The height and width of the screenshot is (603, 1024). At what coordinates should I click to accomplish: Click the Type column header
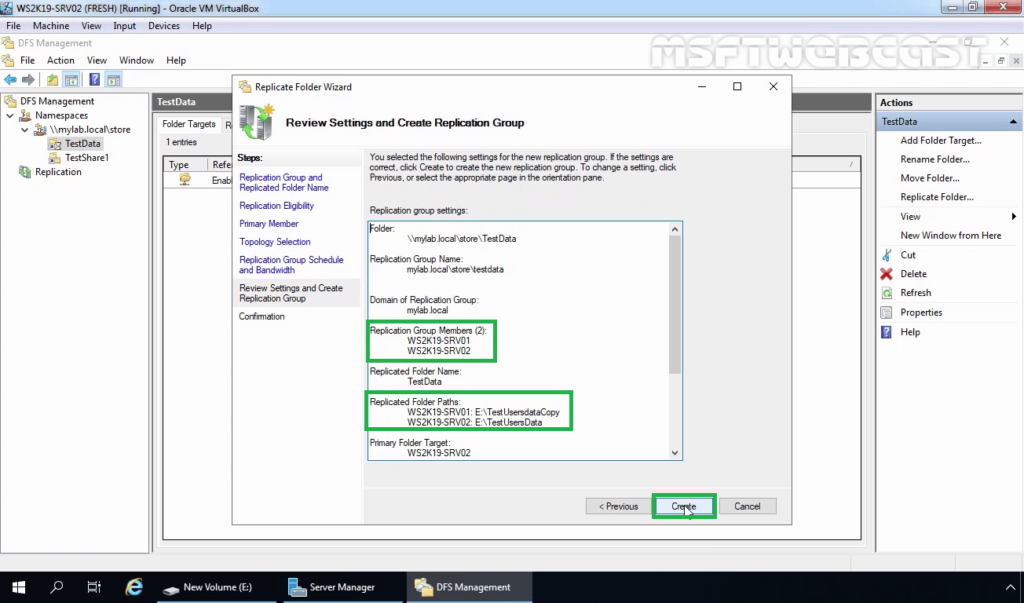(x=185, y=165)
